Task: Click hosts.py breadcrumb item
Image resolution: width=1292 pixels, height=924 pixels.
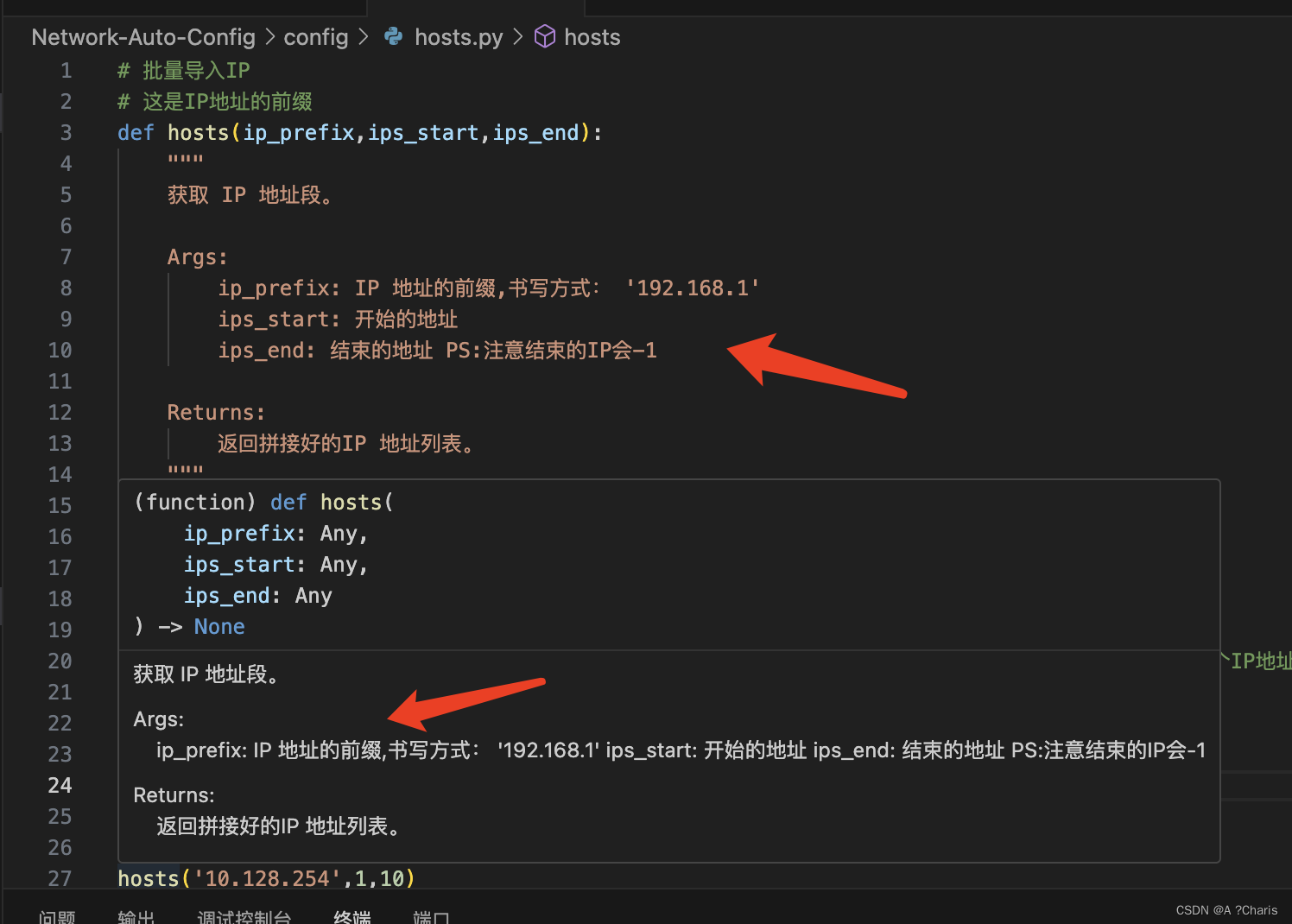Action: click(459, 37)
